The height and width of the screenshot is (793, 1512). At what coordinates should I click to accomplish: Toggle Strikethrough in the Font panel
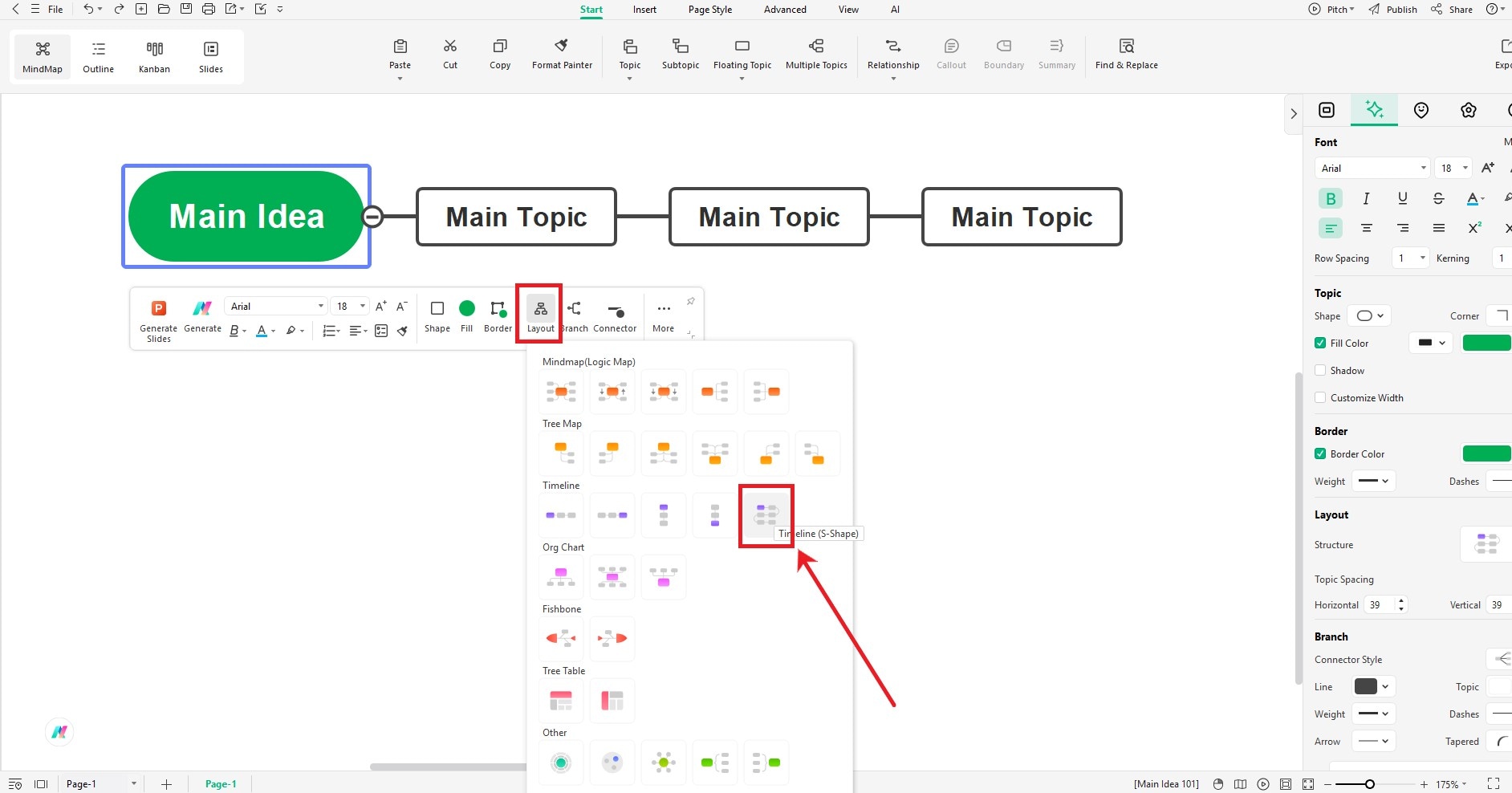point(1438,198)
